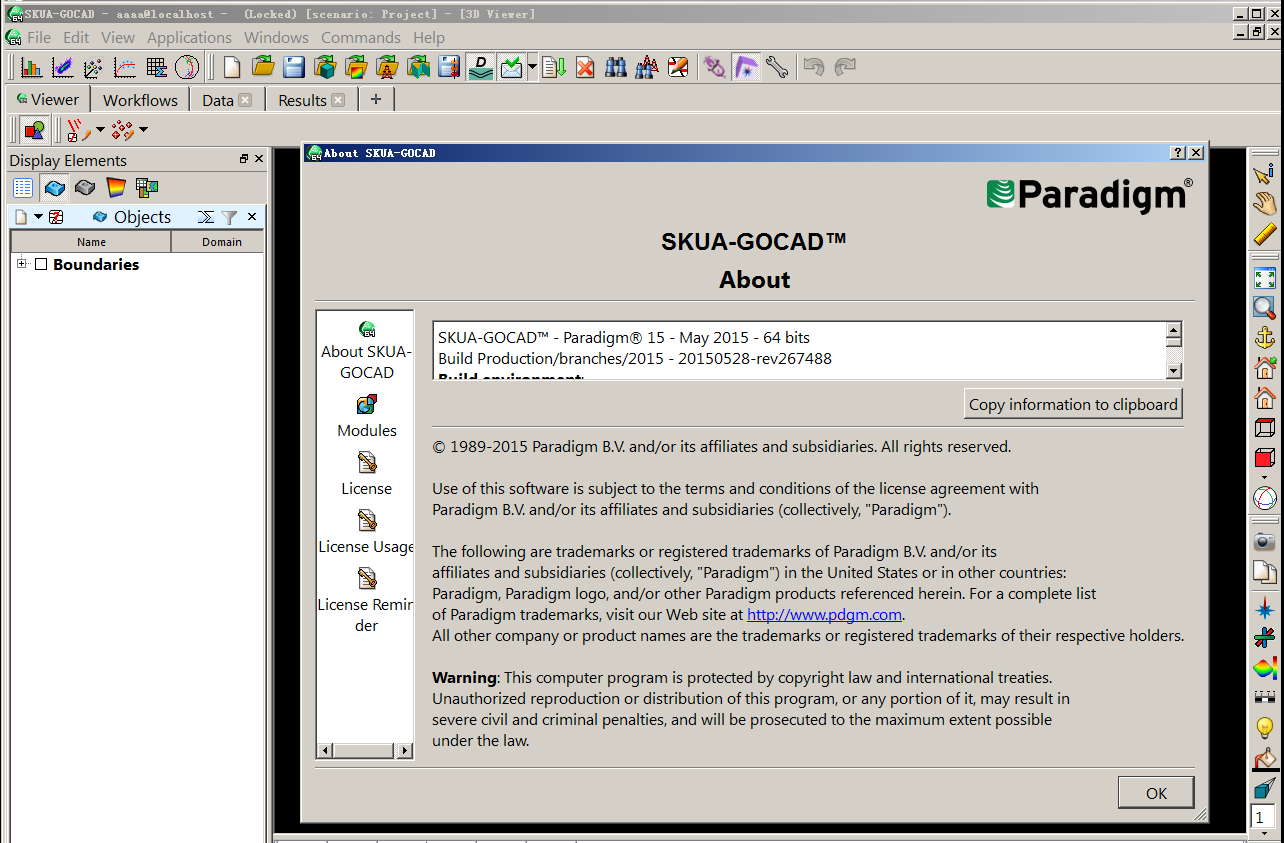1284x843 pixels.
Task: Select the hand pan tool
Action: 1265,203
